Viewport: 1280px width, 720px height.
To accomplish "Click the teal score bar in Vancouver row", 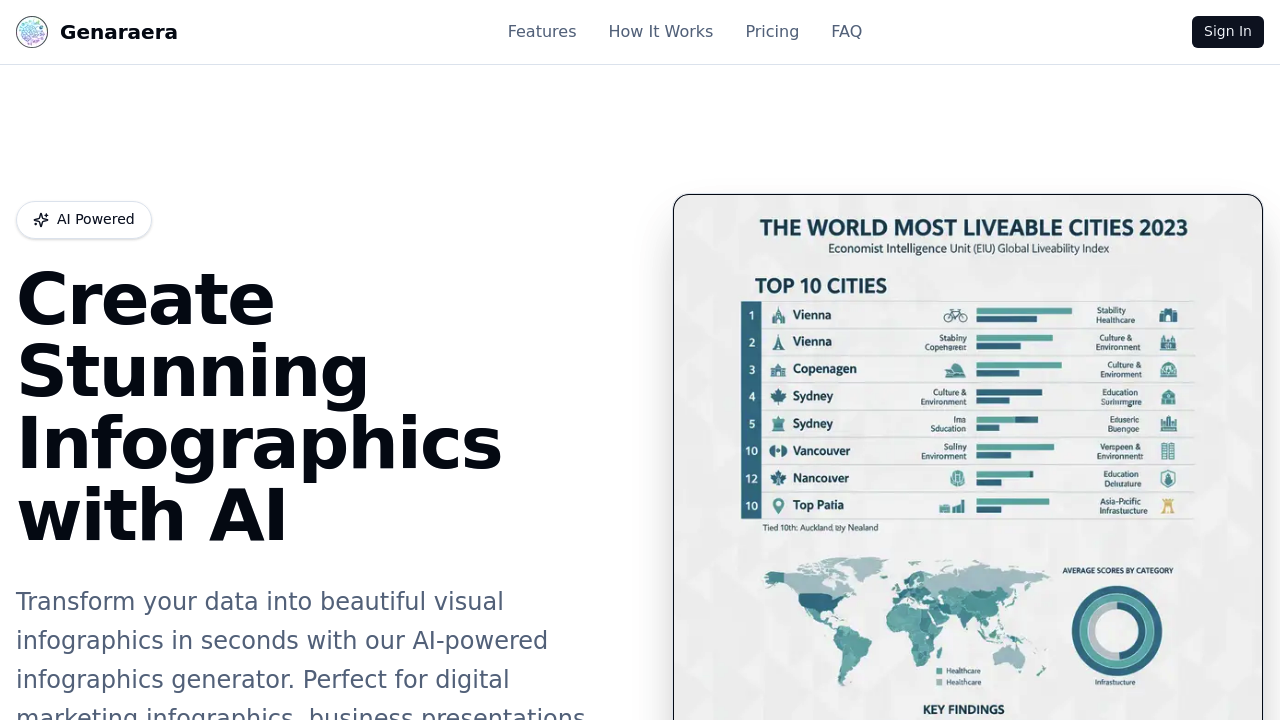I will click(1014, 447).
